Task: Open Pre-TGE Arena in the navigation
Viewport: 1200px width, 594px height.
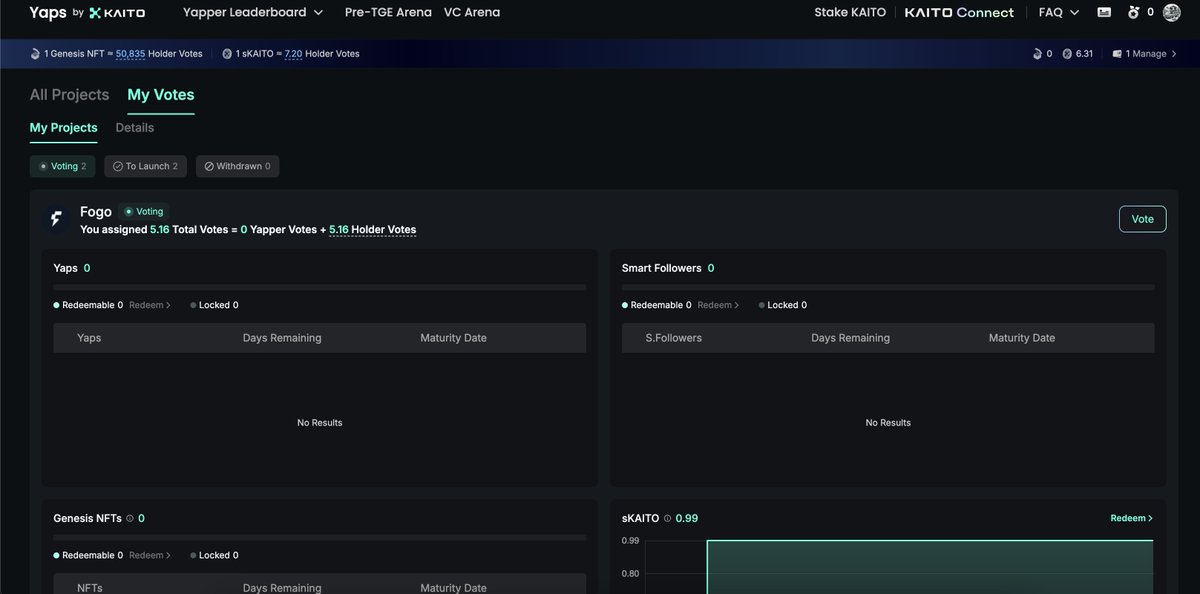Action: 388,13
